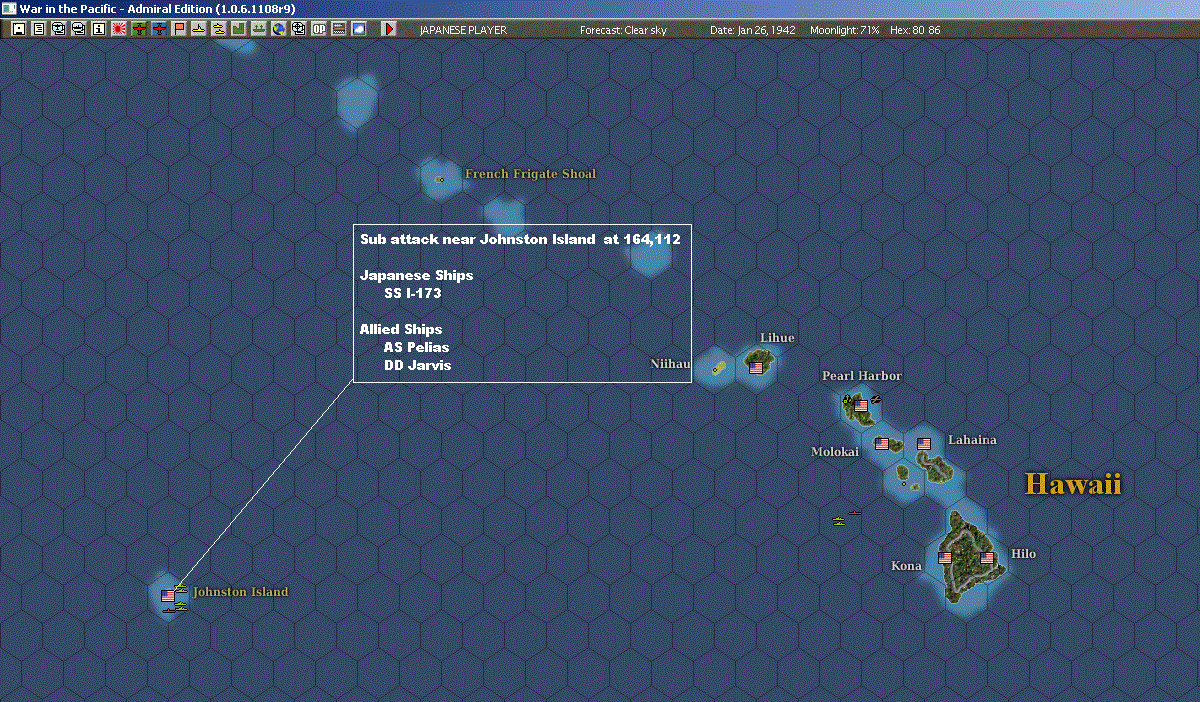Select the yellow task force beside the red ship
The height and width of the screenshot is (702, 1200).
pyautogui.click(x=839, y=520)
